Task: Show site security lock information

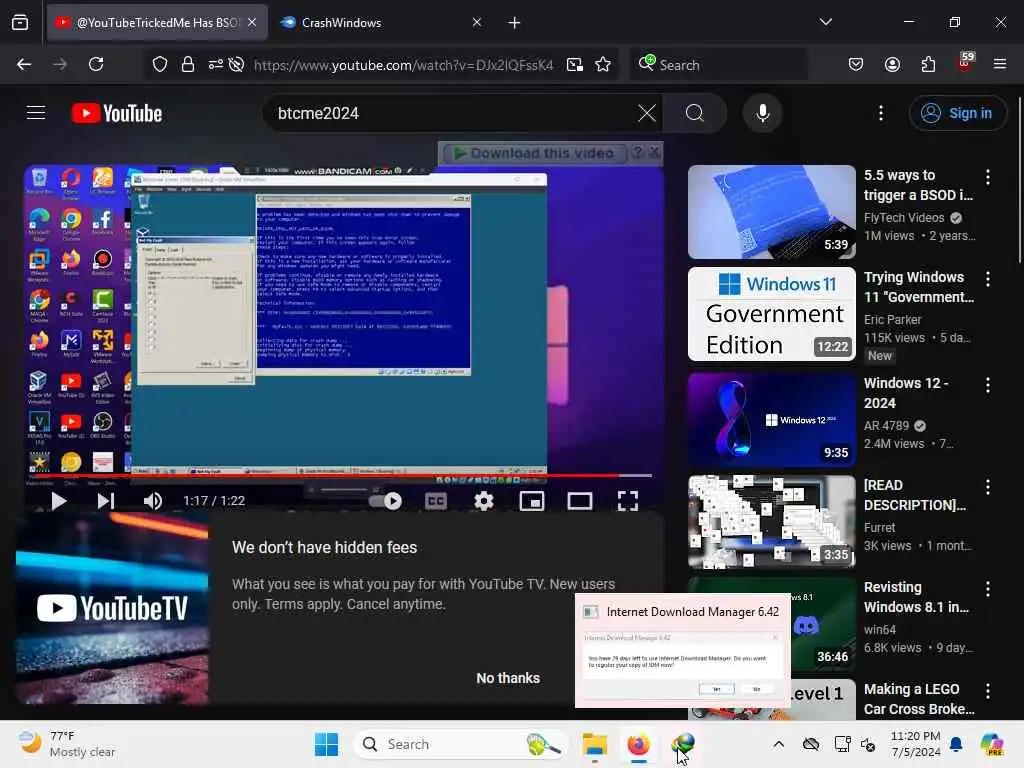Action: (187, 64)
